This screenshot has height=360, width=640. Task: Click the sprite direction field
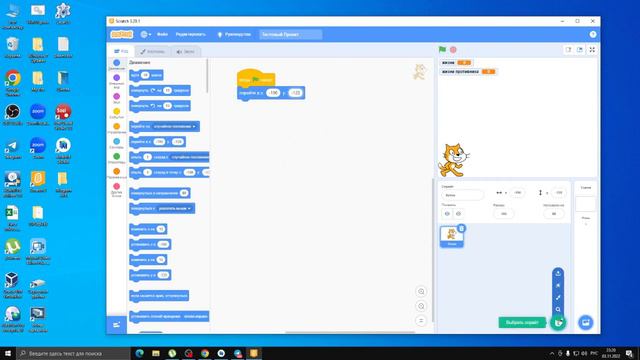tap(554, 213)
